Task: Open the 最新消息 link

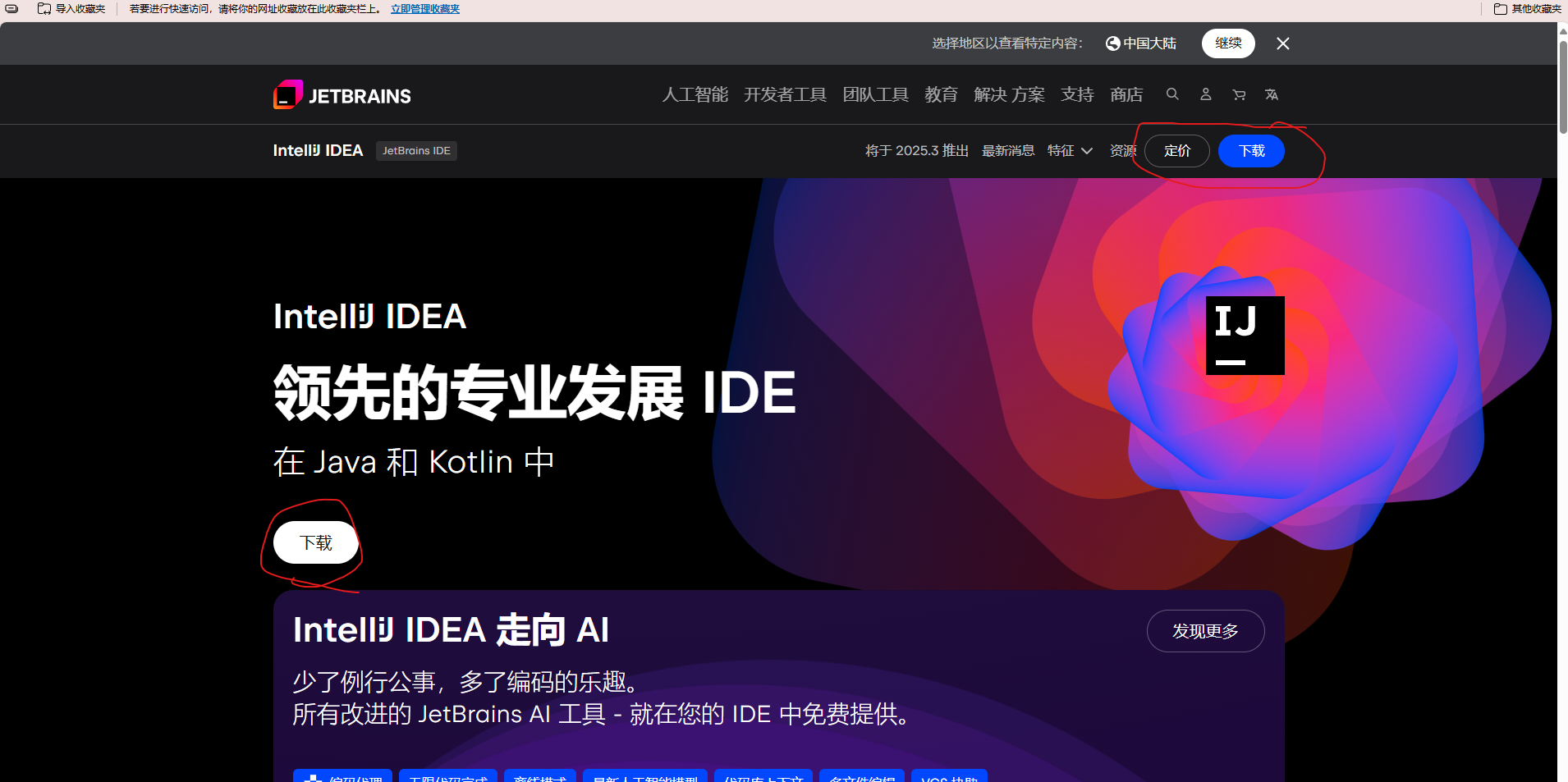Action: 1008,151
